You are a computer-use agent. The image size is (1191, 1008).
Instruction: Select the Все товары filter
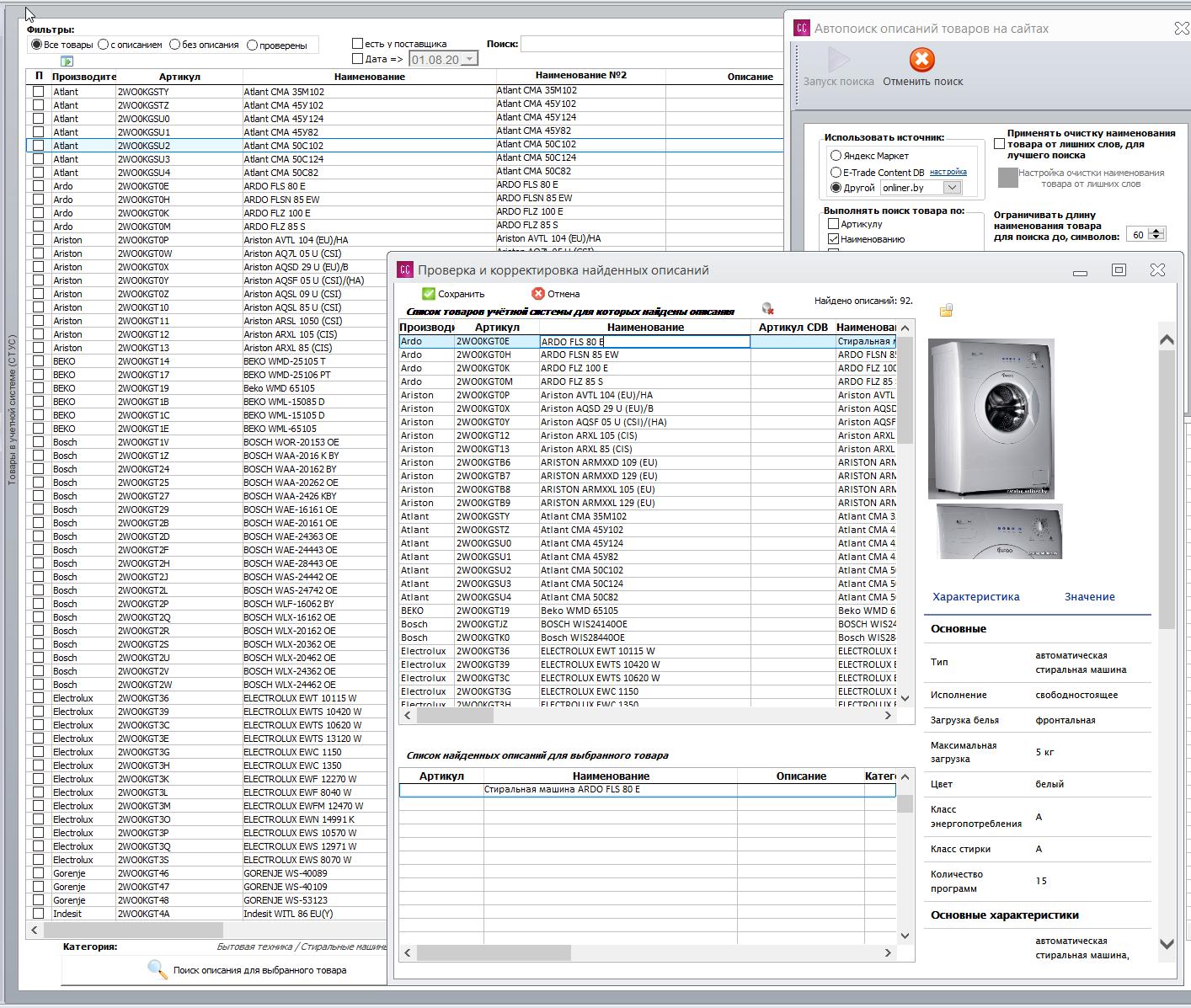tap(36, 45)
